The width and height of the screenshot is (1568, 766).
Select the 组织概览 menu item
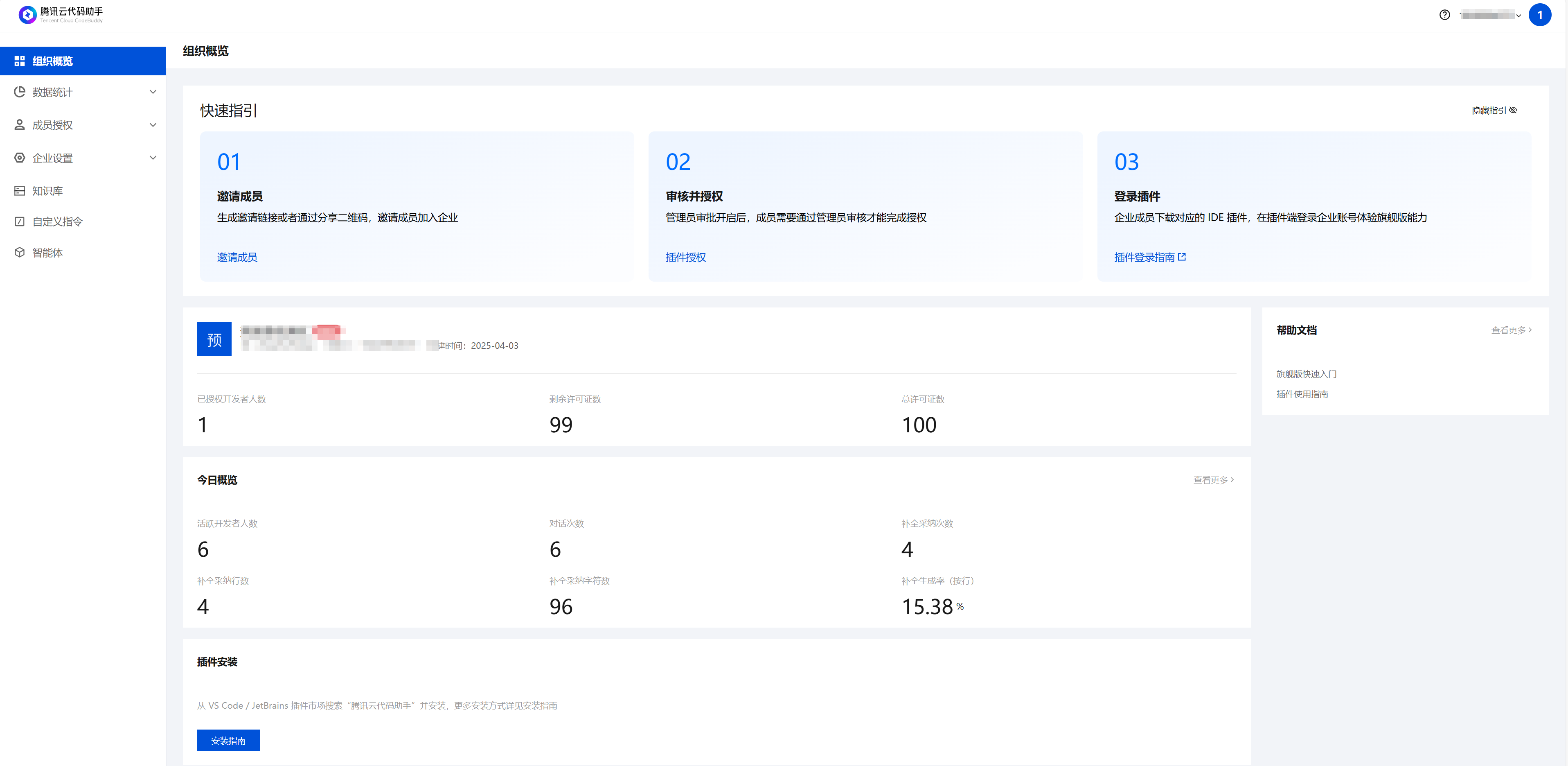83,61
